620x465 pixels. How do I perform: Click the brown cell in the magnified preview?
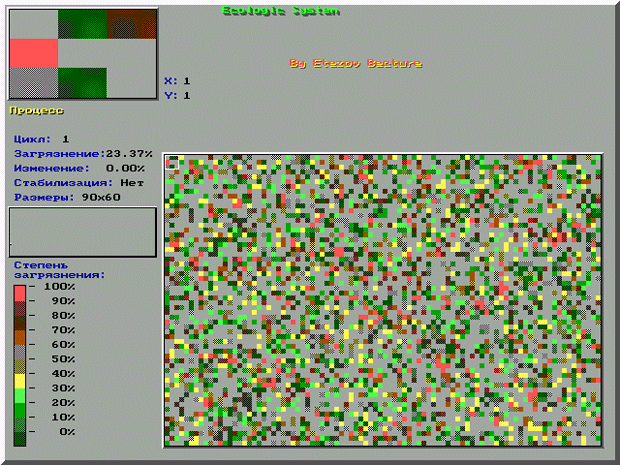(x=131, y=24)
